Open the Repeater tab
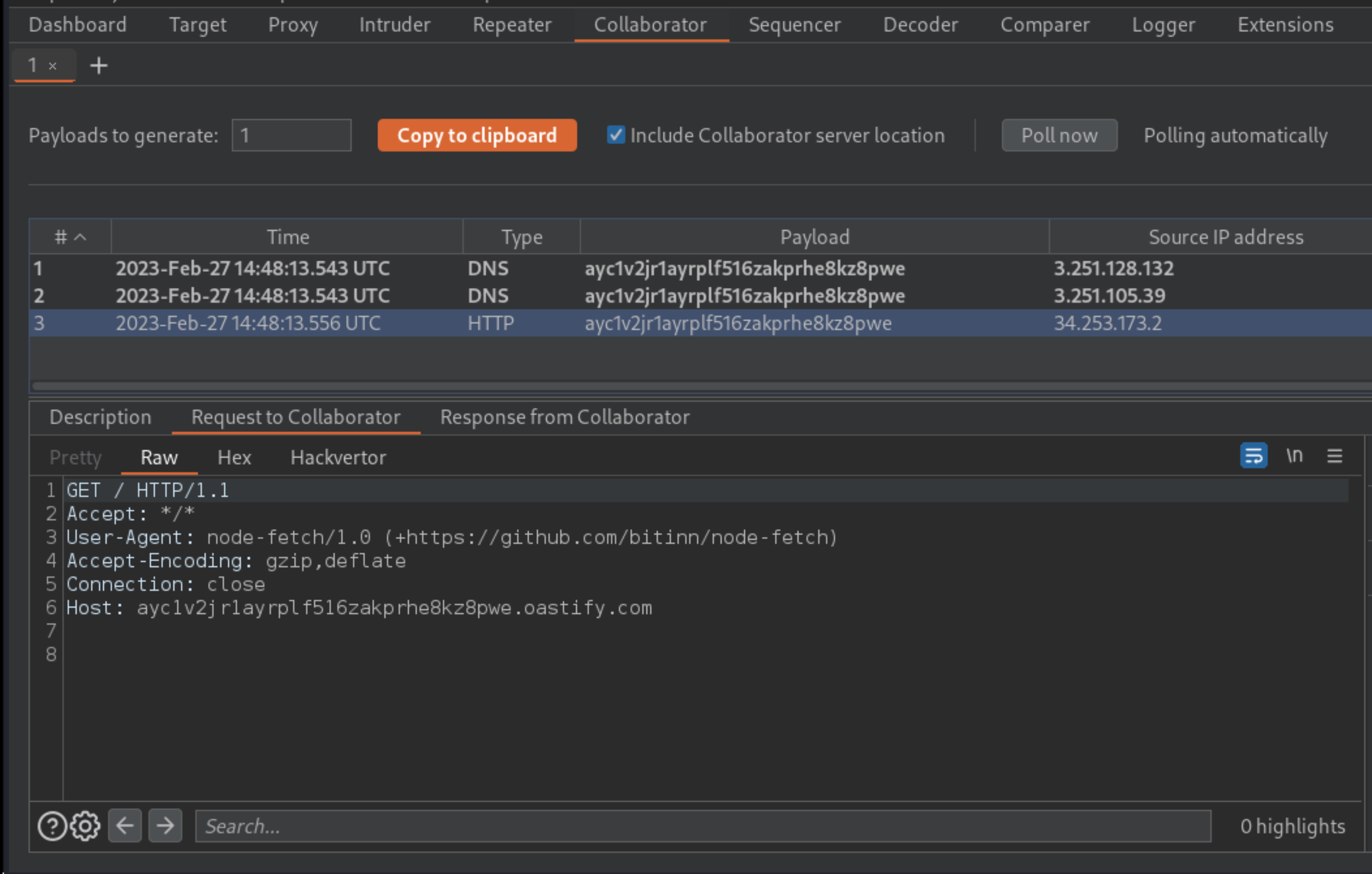Screen dimensions: 1372x874 click(x=512, y=24)
